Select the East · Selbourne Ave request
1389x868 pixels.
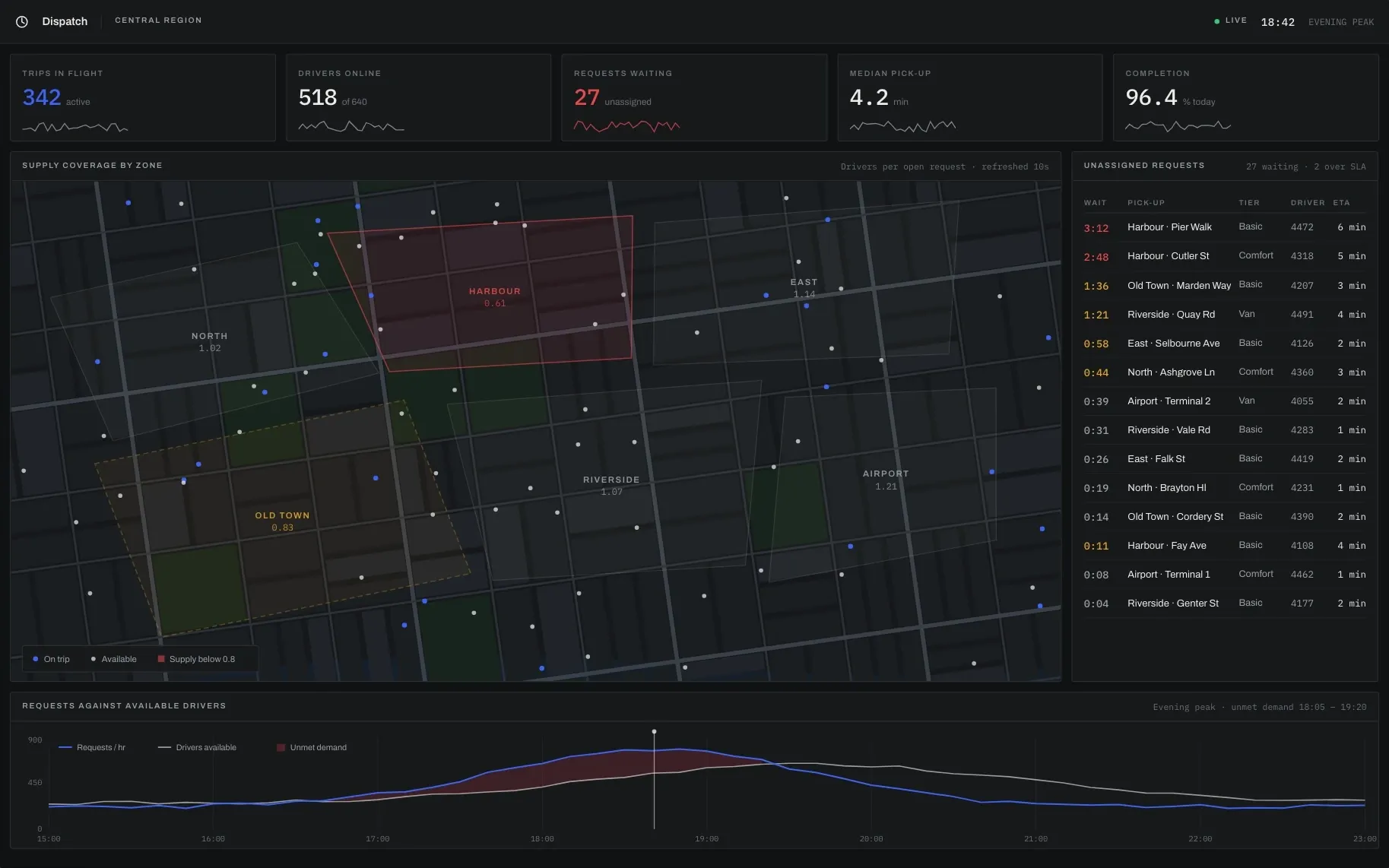(x=1225, y=343)
